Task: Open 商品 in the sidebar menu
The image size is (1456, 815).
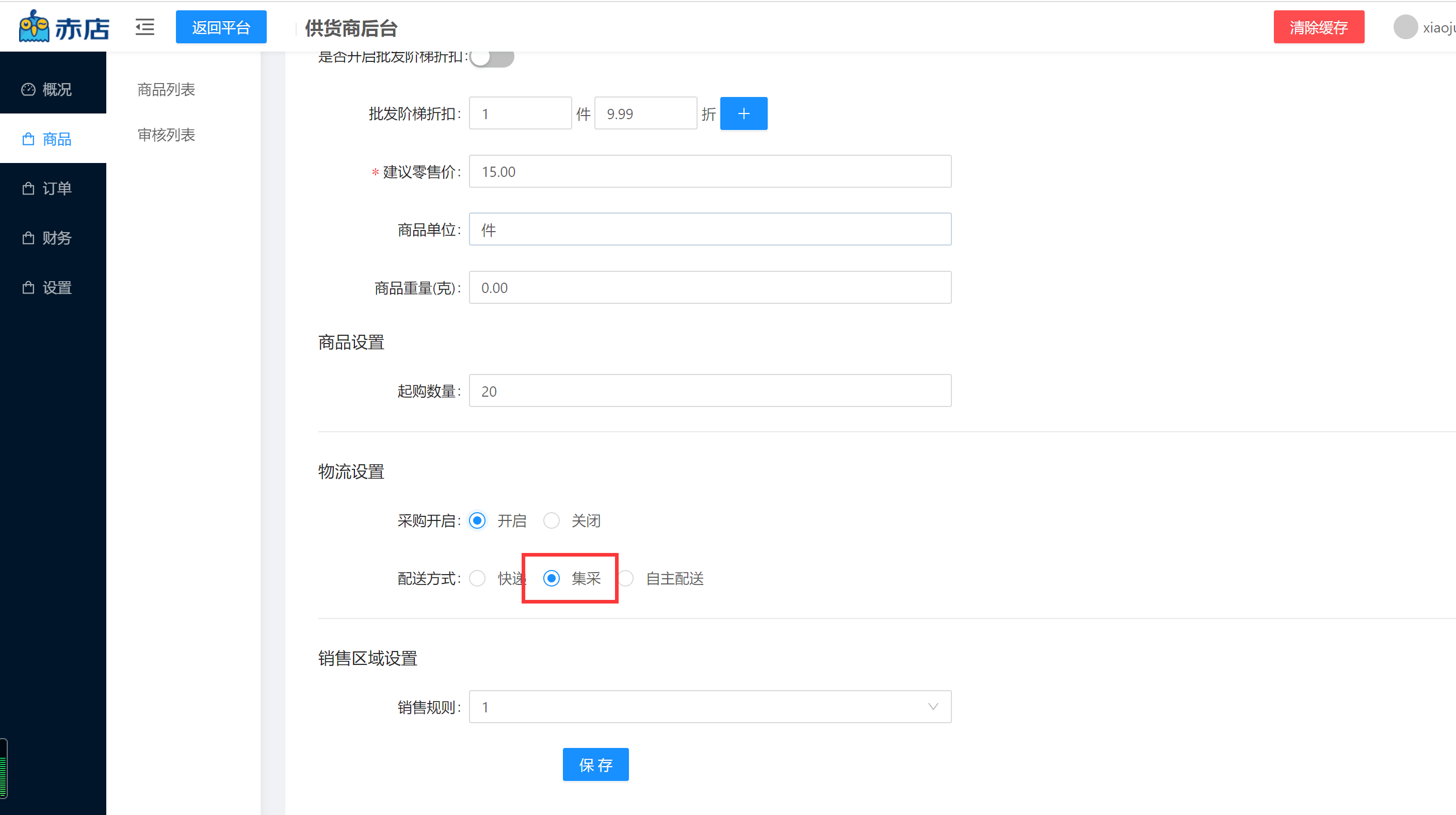Action: click(x=53, y=139)
